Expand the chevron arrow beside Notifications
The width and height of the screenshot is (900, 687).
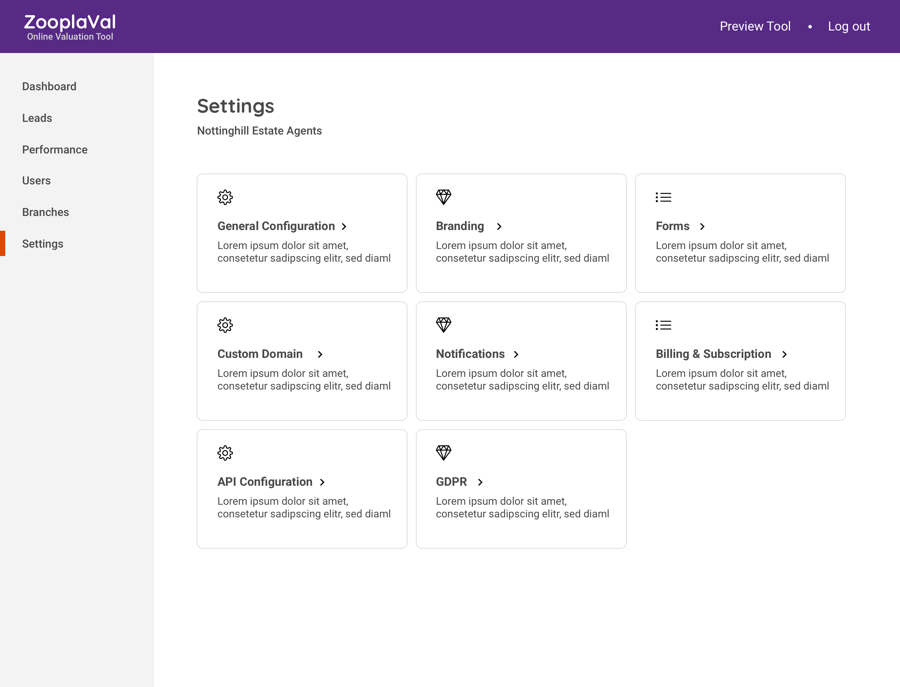click(516, 355)
